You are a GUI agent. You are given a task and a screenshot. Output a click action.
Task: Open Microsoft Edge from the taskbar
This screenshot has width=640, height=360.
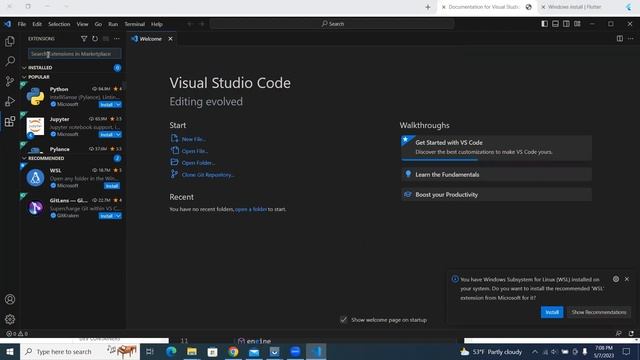point(171,351)
